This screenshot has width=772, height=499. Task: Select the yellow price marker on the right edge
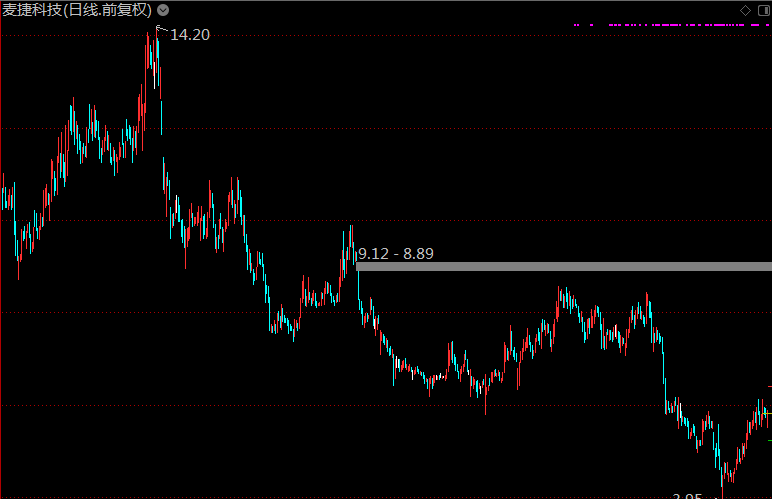pyautogui.click(x=768, y=412)
